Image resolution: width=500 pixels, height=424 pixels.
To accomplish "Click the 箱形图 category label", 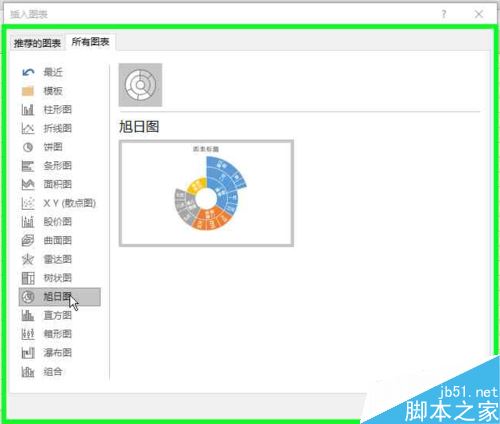I will [x=58, y=334].
